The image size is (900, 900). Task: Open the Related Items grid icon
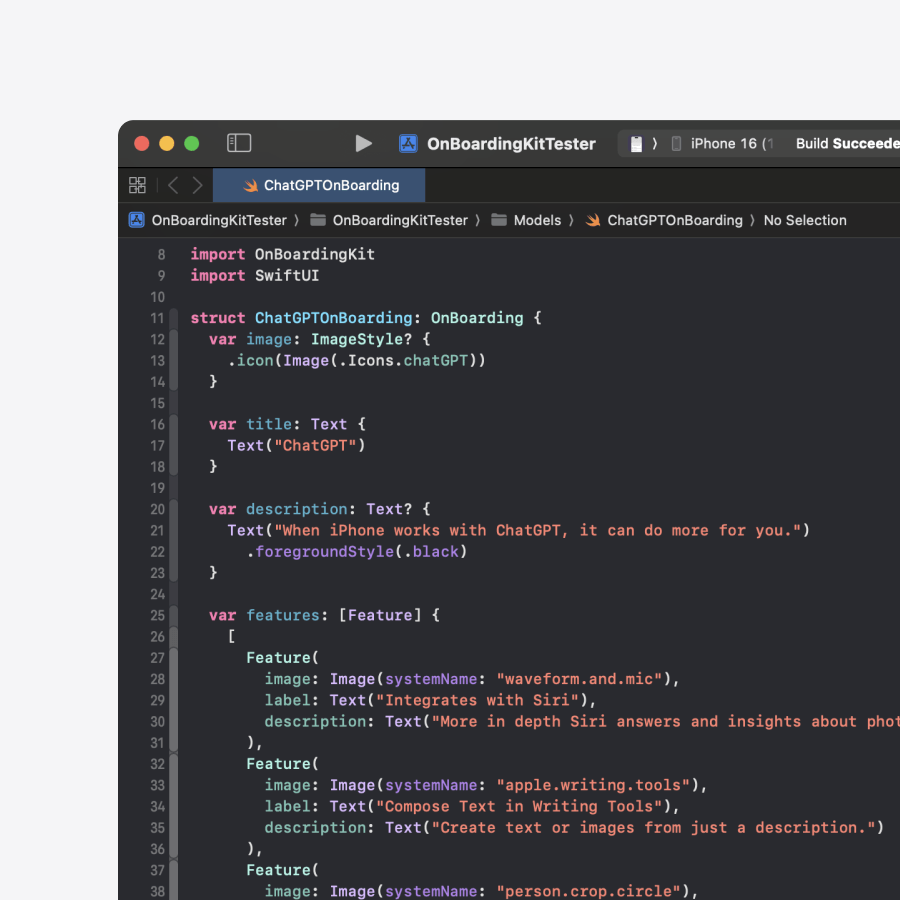138,185
